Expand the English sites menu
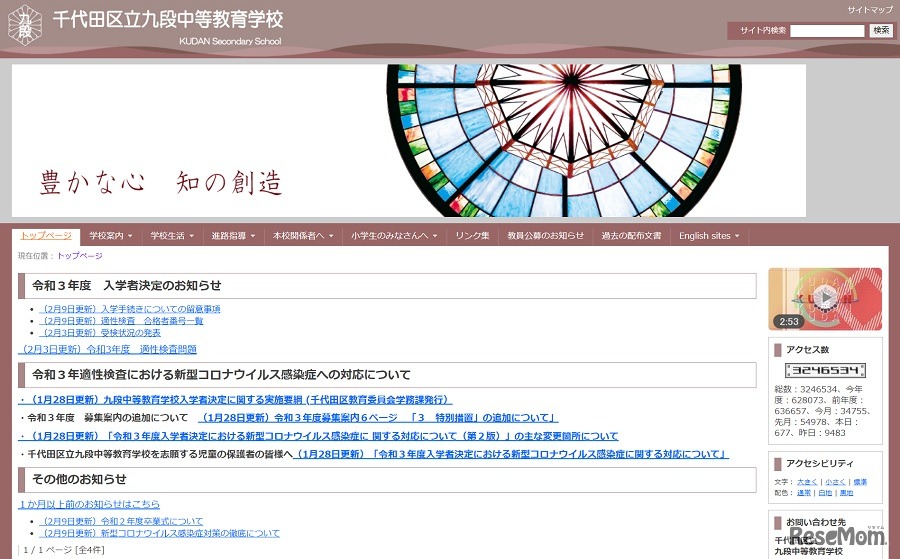The image size is (900, 559). click(709, 236)
